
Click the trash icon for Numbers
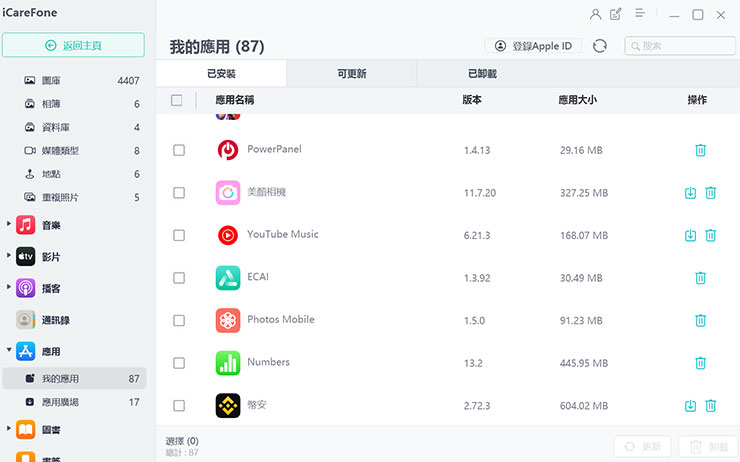point(700,363)
